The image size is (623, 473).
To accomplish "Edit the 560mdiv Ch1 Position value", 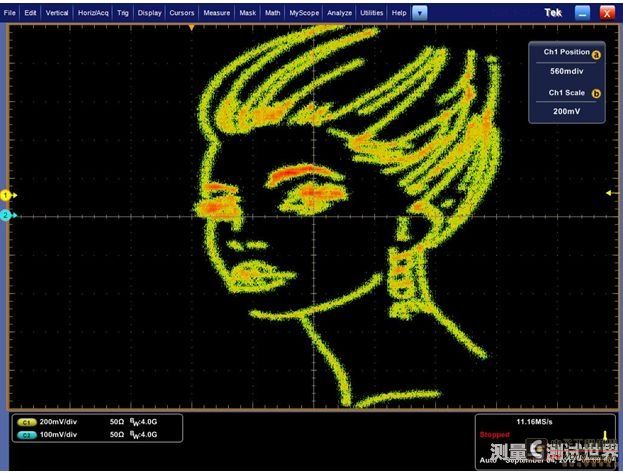I will coord(567,71).
